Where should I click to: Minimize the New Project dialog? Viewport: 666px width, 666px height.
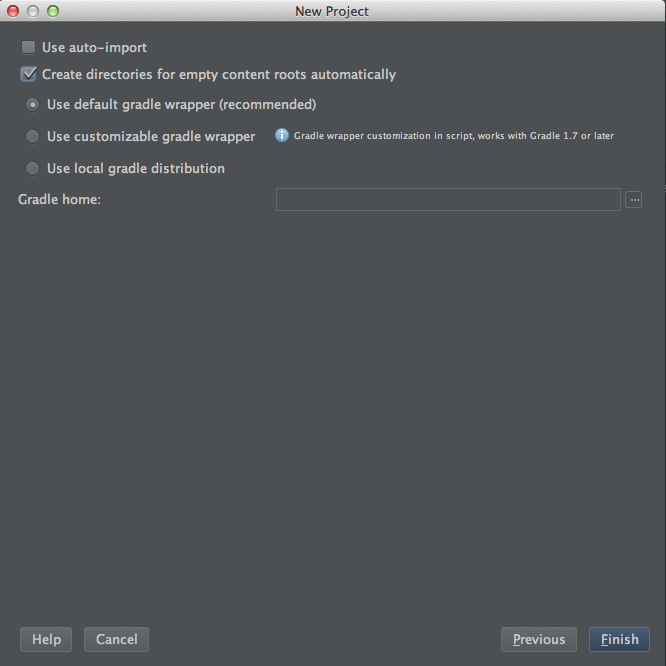click(x=33, y=11)
